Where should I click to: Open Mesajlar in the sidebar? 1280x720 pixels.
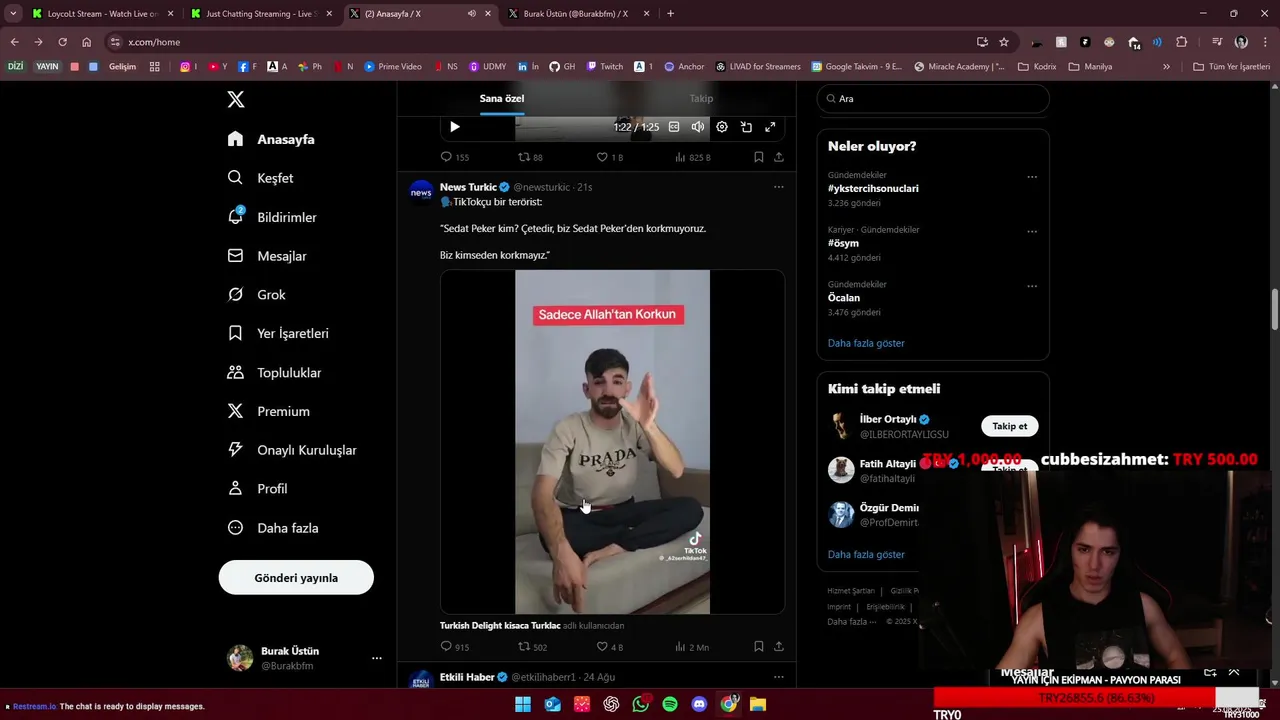click(267, 256)
